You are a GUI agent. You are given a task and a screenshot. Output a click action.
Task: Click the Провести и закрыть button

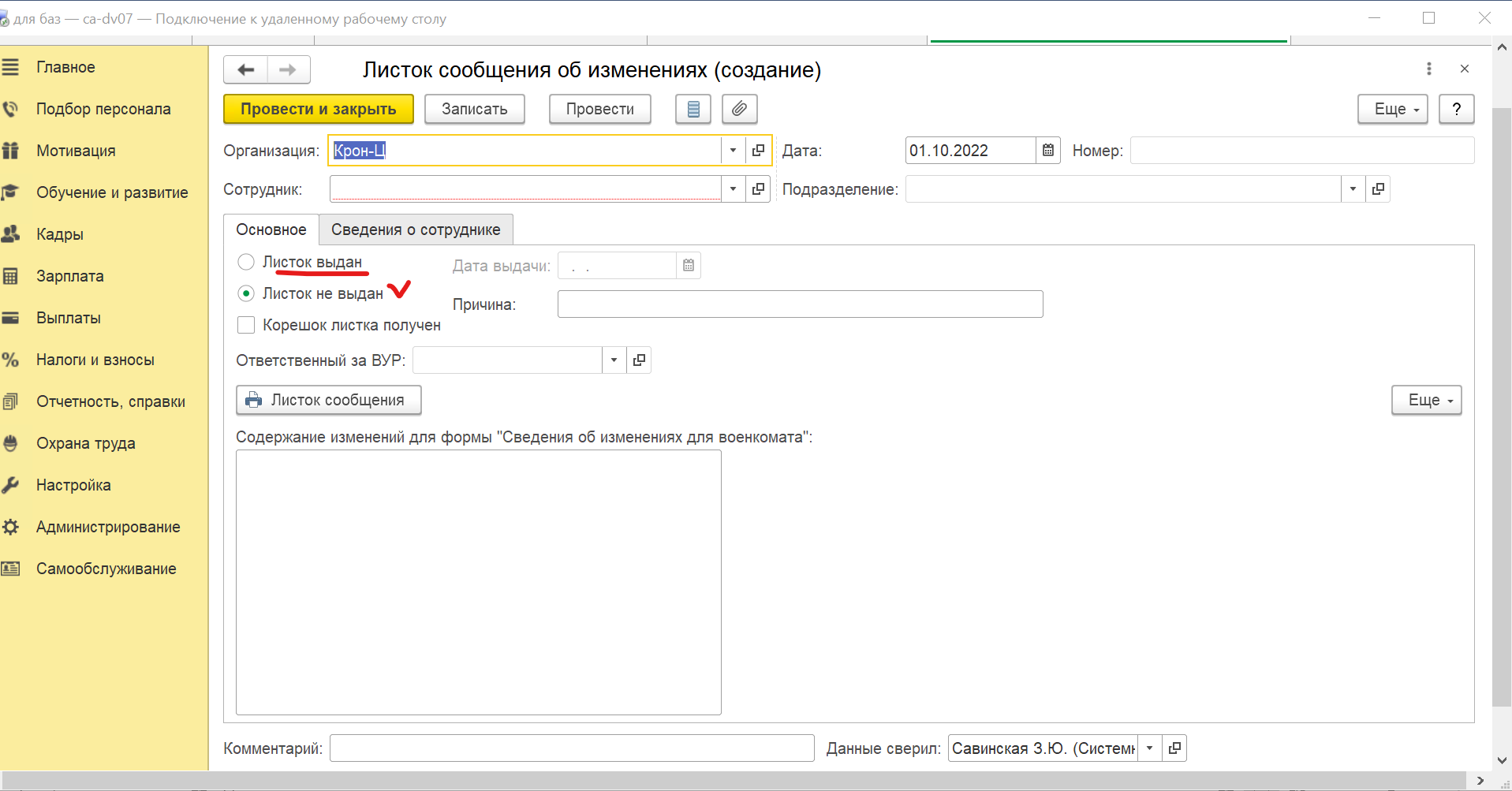(318, 109)
